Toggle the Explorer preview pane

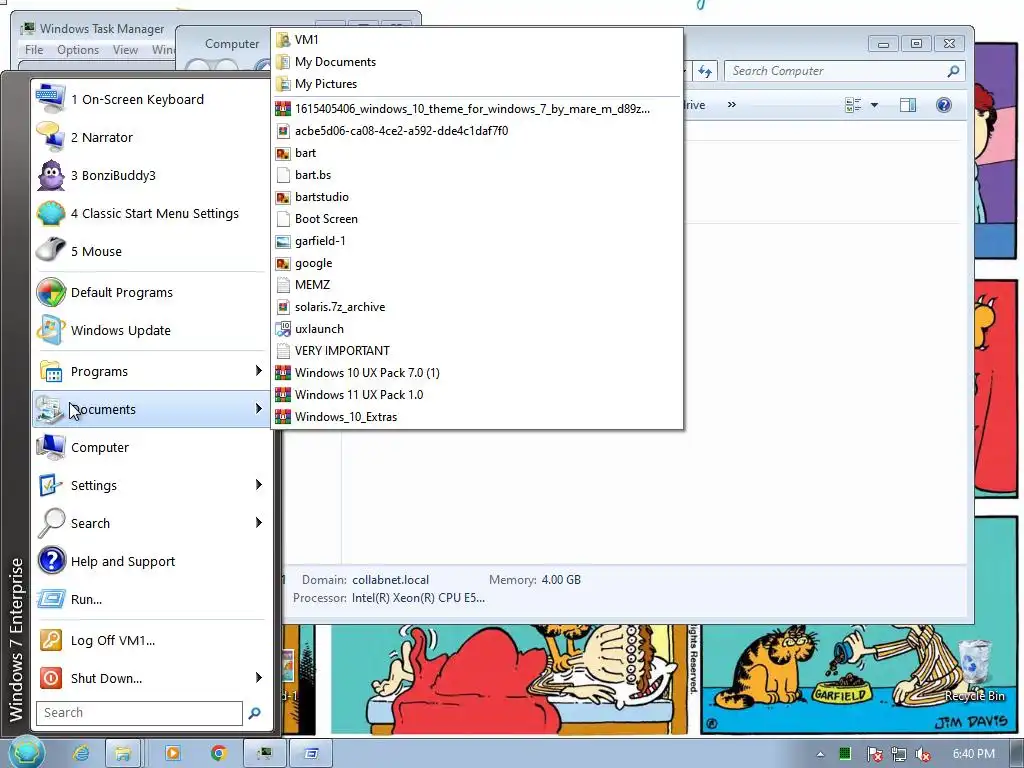908,105
